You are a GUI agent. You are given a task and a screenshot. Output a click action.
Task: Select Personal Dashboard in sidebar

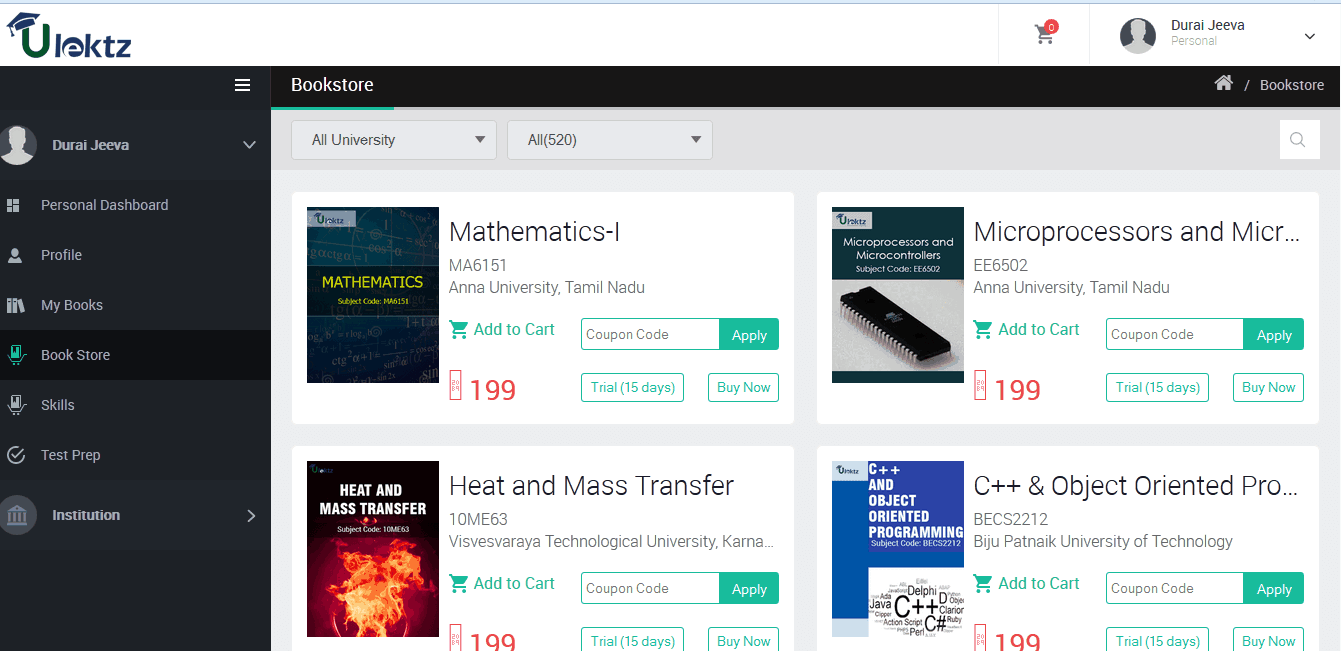104,205
